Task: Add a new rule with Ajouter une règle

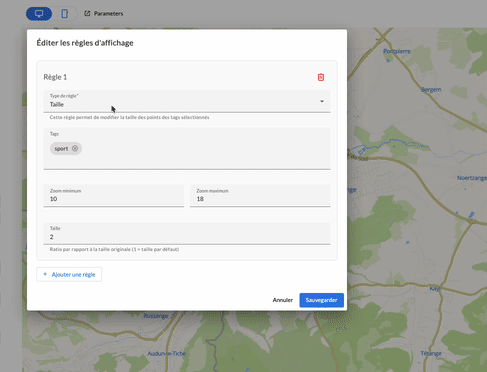Action: (x=69, y=274)
